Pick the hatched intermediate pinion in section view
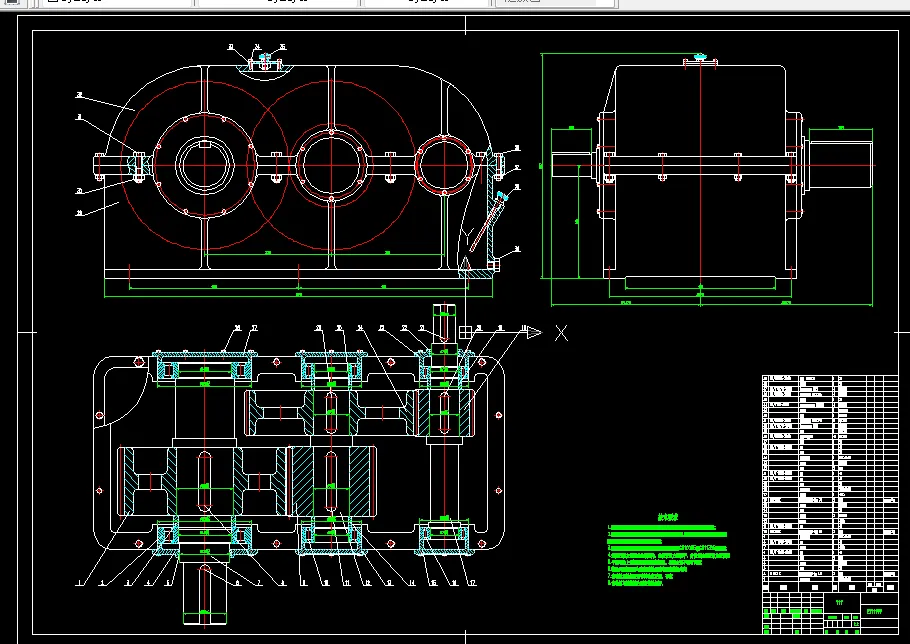Screen dimensions: 910x644 click(x=331, y=481)
